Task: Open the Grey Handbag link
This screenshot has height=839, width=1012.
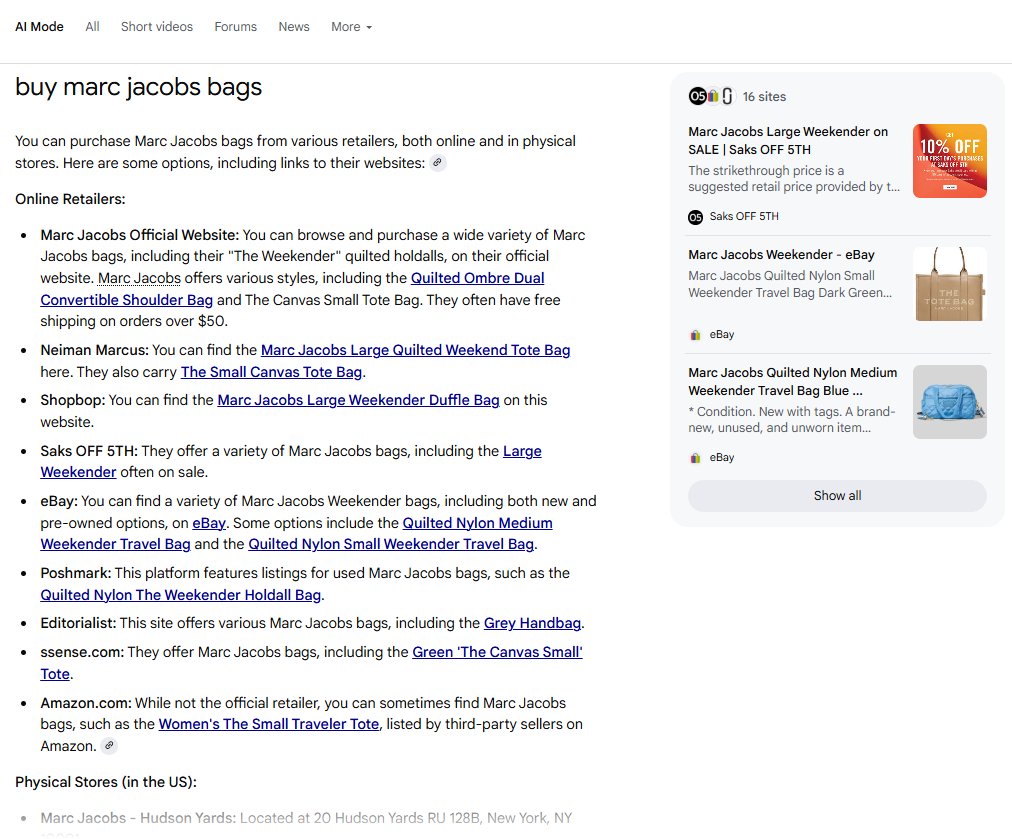Action: (x=532, y=623)
